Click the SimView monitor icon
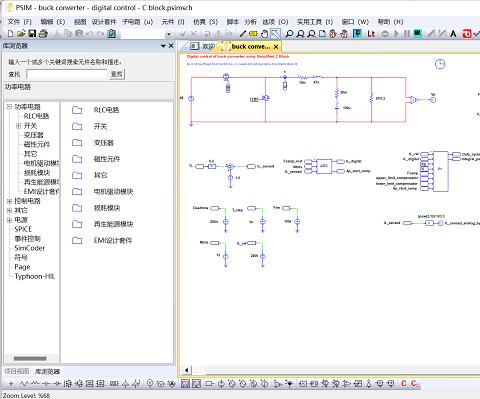The width and height of the screenshot is (480, 399). 417,33
